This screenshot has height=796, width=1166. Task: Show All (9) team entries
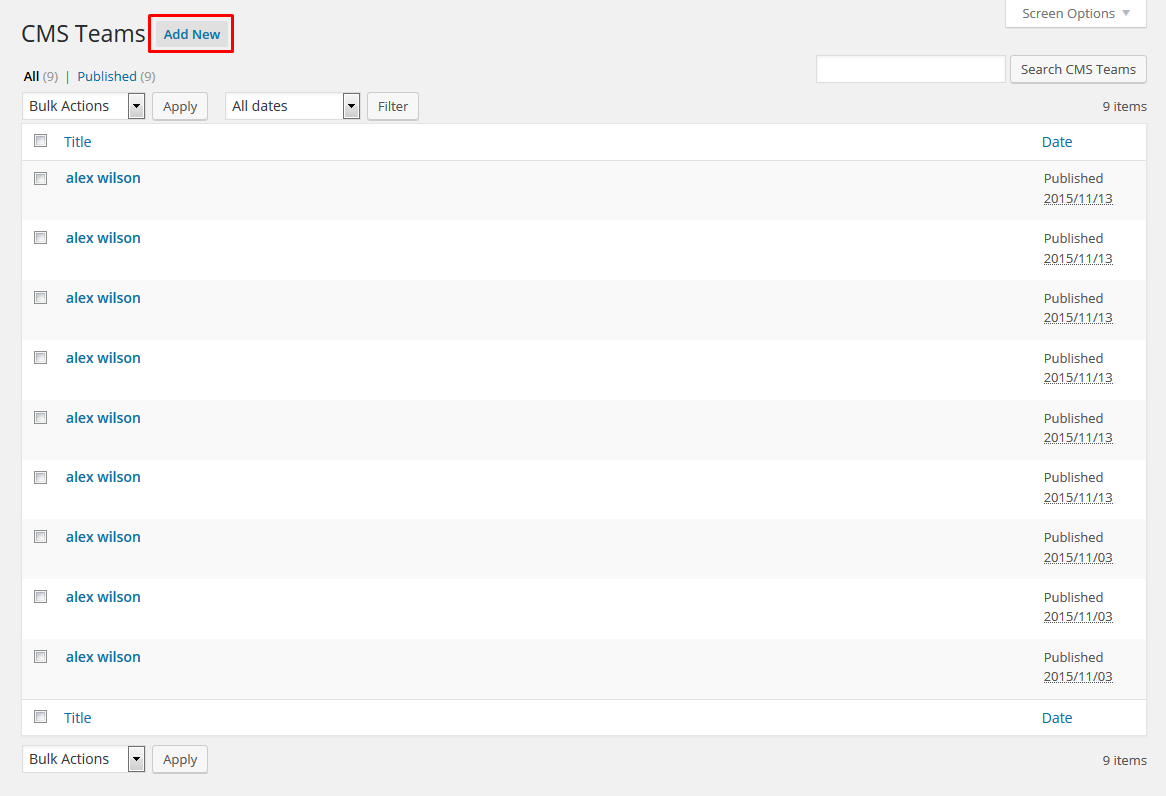tap(40, 77)
